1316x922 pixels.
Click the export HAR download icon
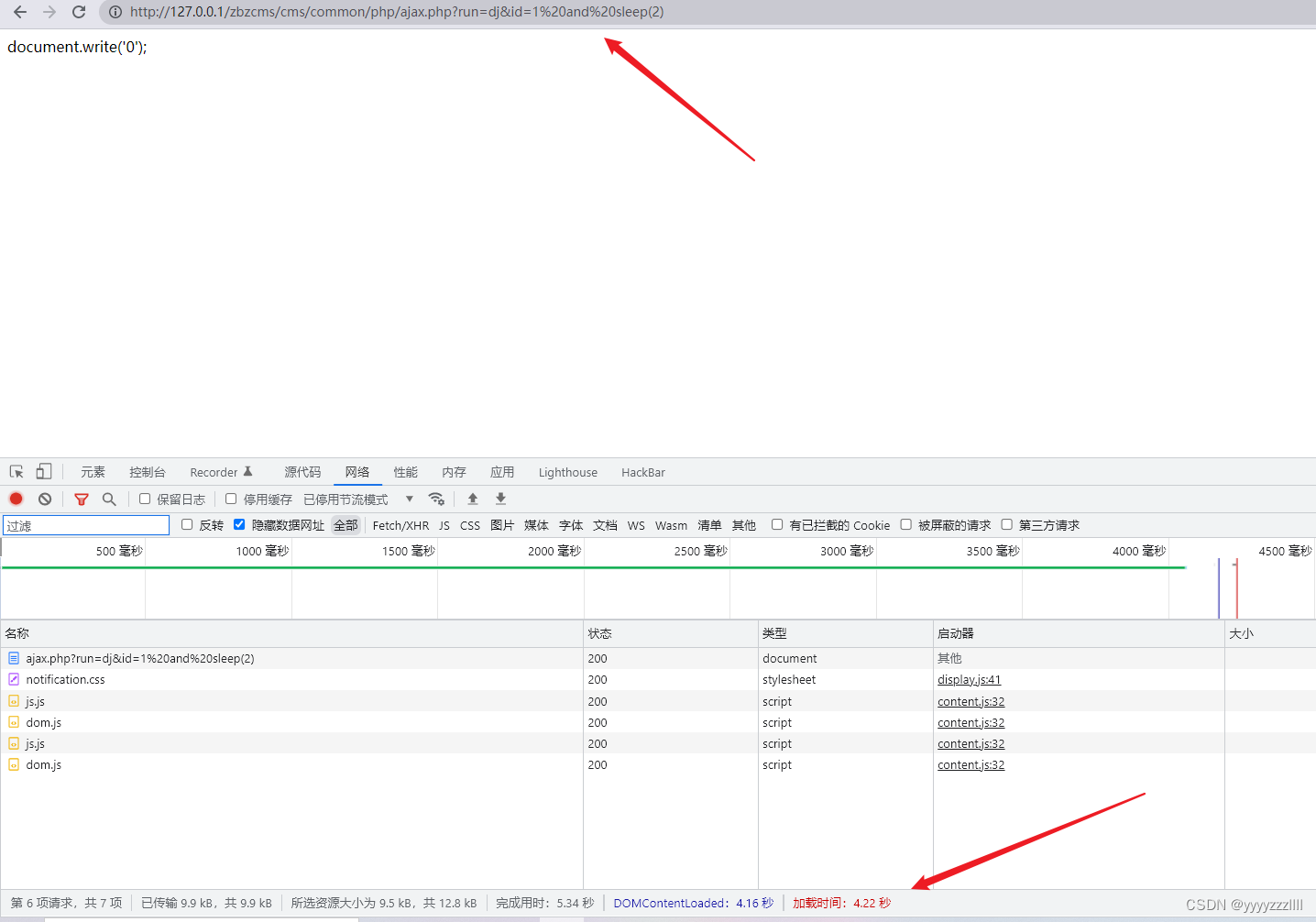[500, 499]
